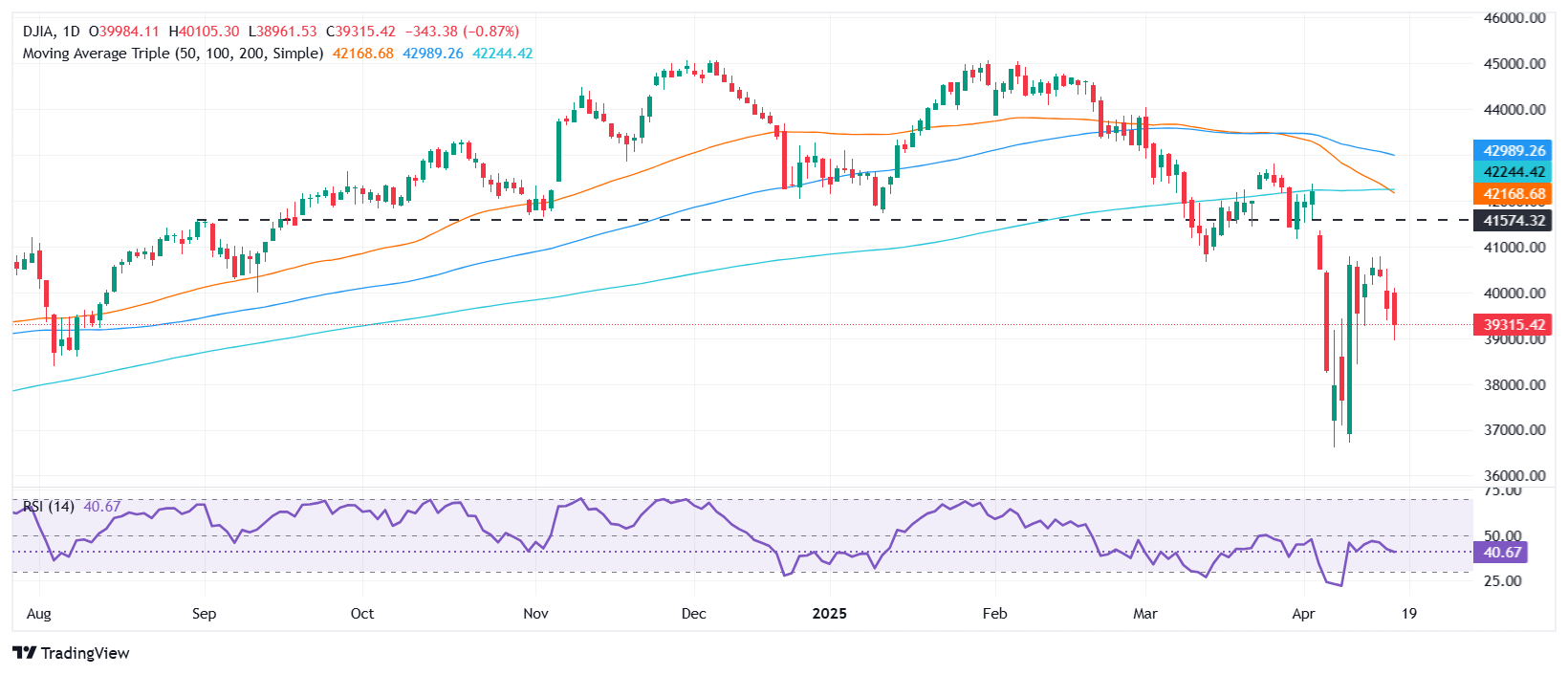
Task: Click the blue 42989.26 price axis tag
Action: coord(1514,151)
